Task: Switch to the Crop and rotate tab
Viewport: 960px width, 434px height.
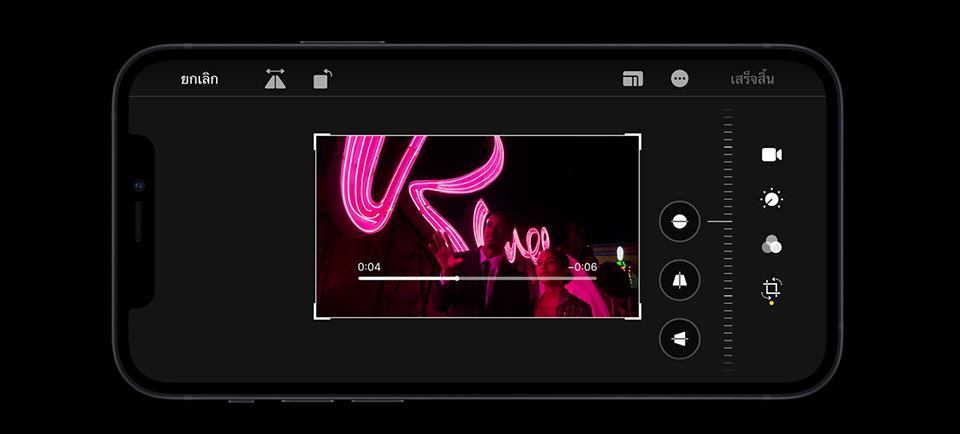Action: (771, 289)
